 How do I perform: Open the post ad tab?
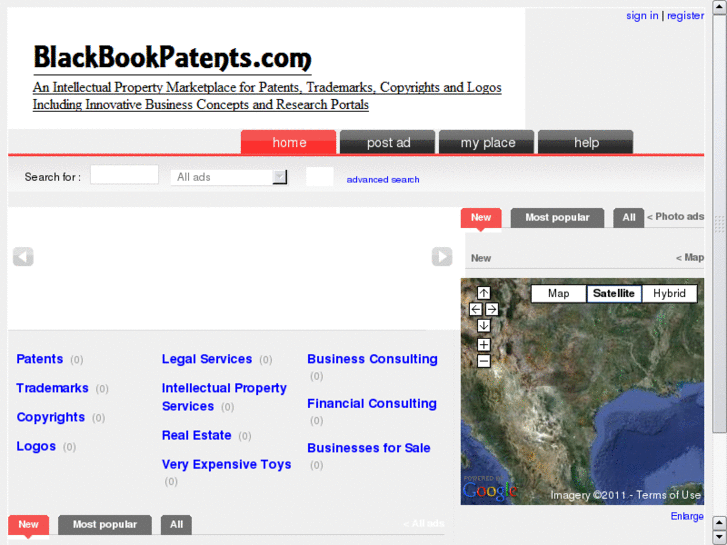pyautogui.click(x=388, y=142)
